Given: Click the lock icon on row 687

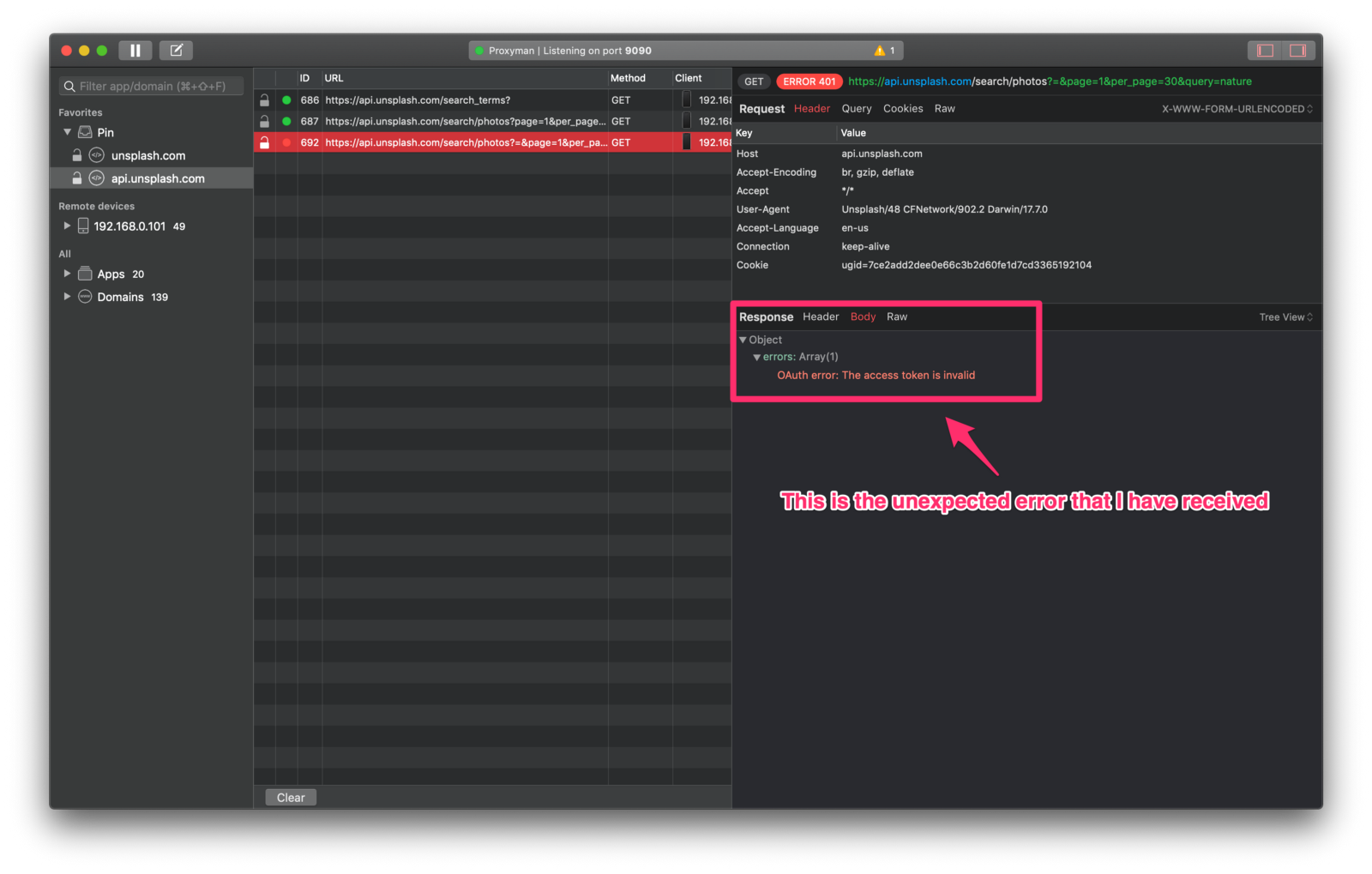Looking at the screenshot, I should 264,122.
